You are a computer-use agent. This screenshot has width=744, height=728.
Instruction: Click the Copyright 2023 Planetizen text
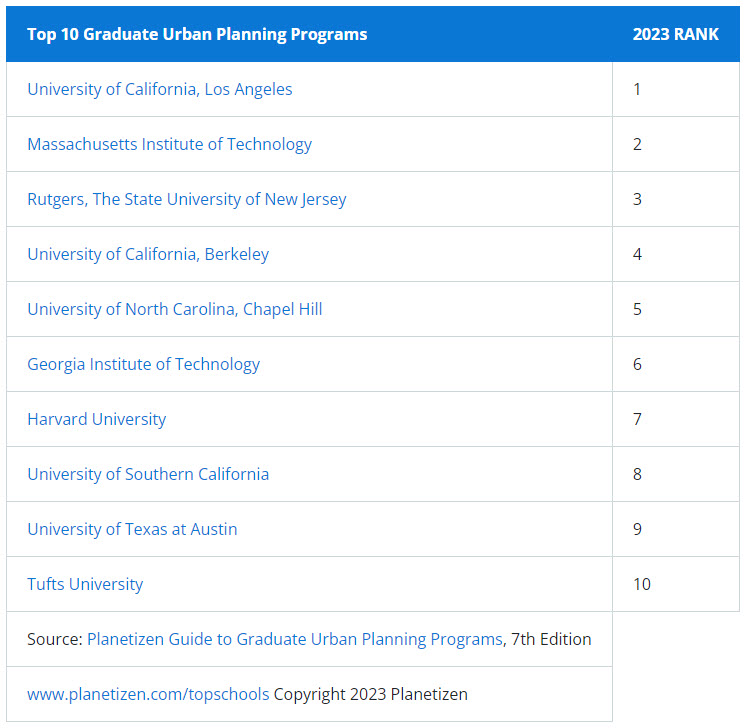point(371,694)
